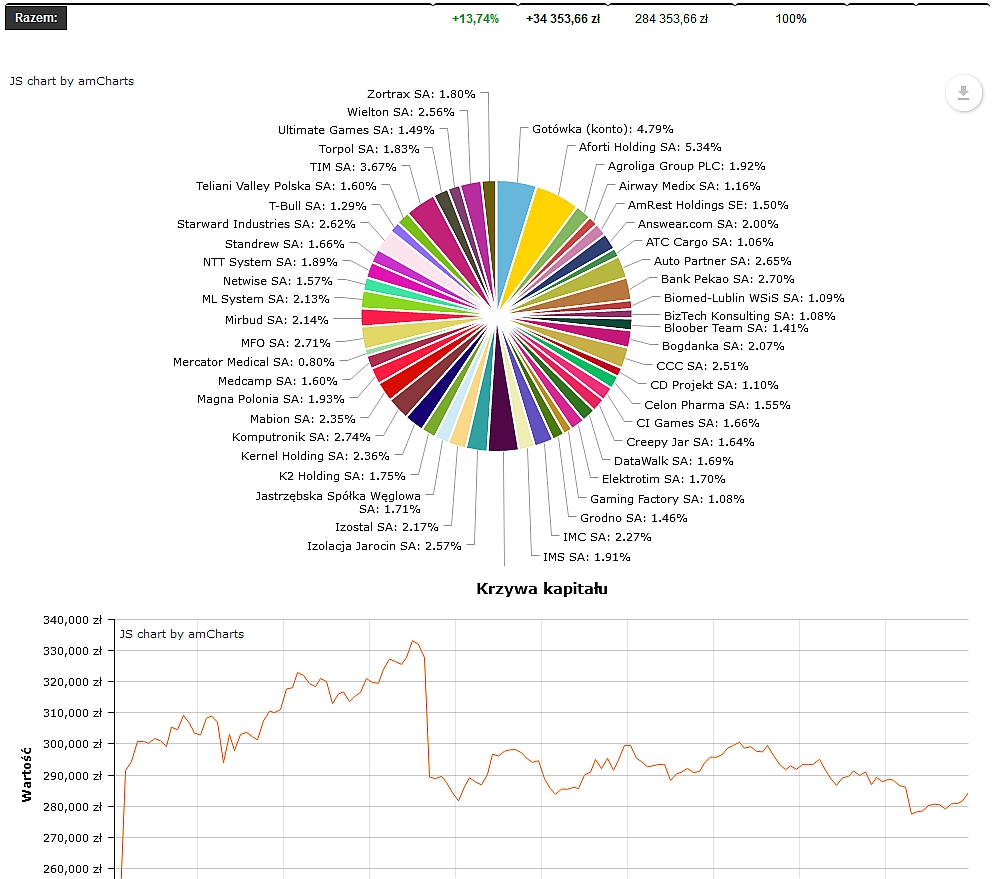The width and height of the screenshot is (997, 879).
Task: Select label 'Celon Pharma SA: 1.55%'
Action: [x=717, y=405]
